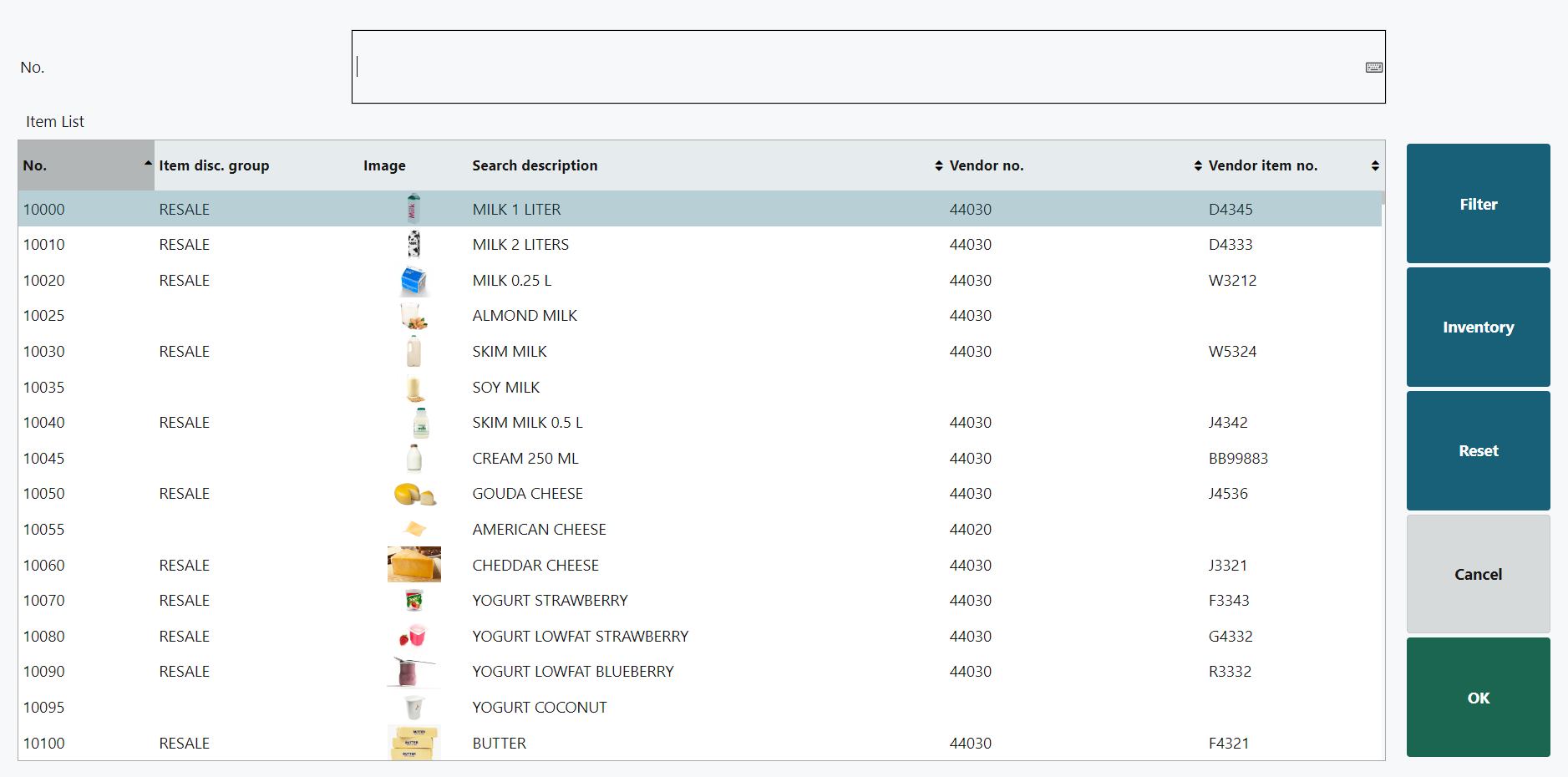Click the BUTTER description text
Screen dimensions: 1568x777
pos(500,744)
